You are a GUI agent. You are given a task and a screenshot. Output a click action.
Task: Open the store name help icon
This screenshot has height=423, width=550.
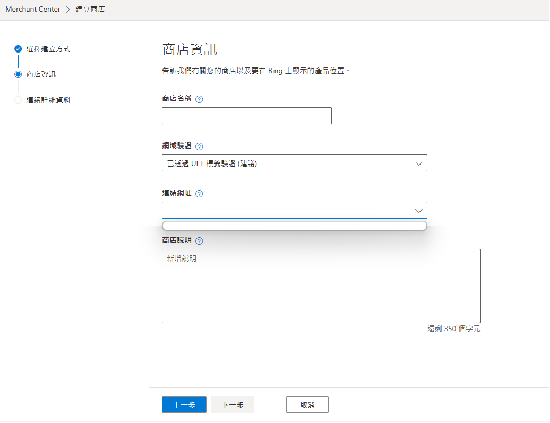199,99
